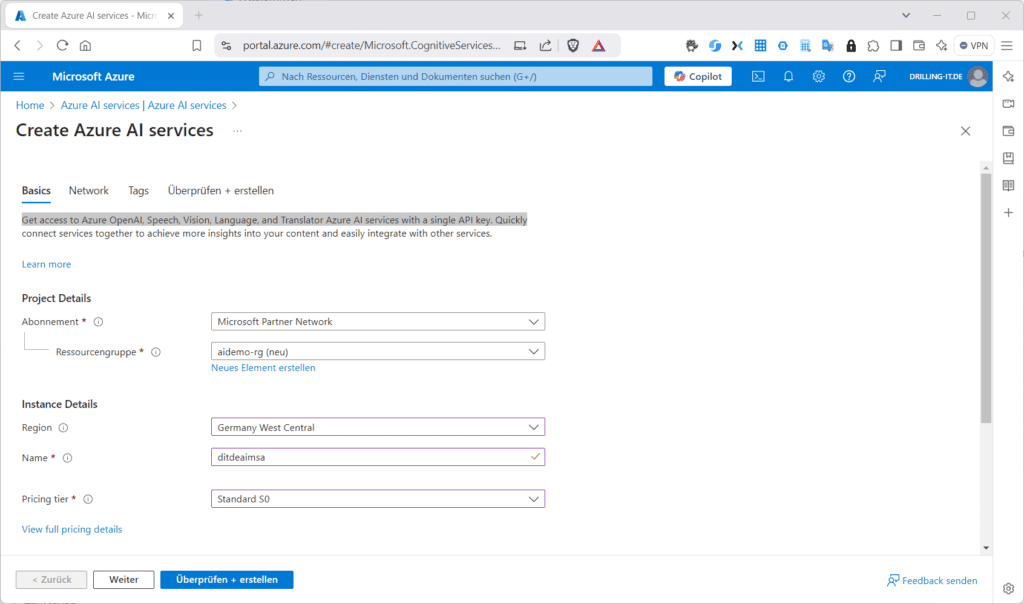The width and height of the screenshot is (1024, 604).
Task: Bookmark this page
Action: click(x=197, y=45)
